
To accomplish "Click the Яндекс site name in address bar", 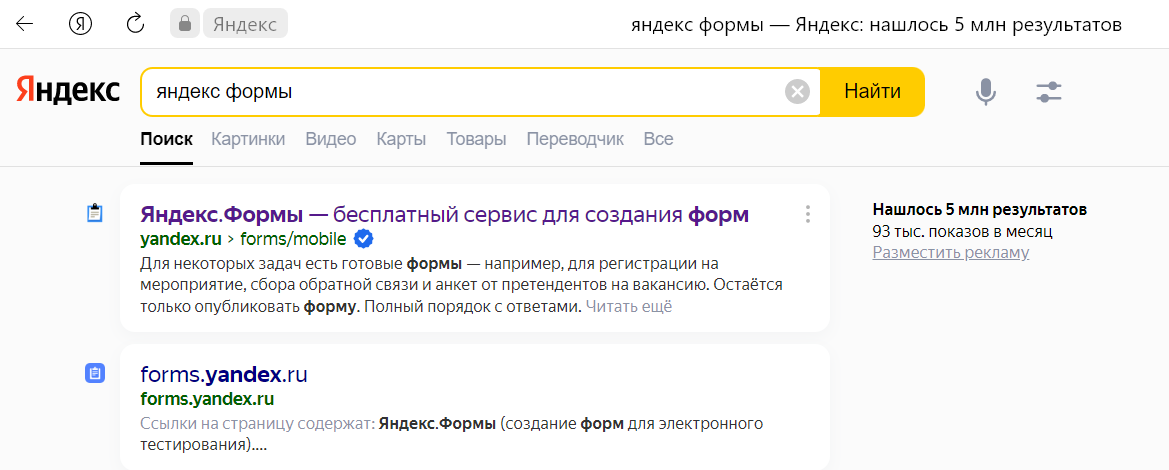I will coord(245,24).
